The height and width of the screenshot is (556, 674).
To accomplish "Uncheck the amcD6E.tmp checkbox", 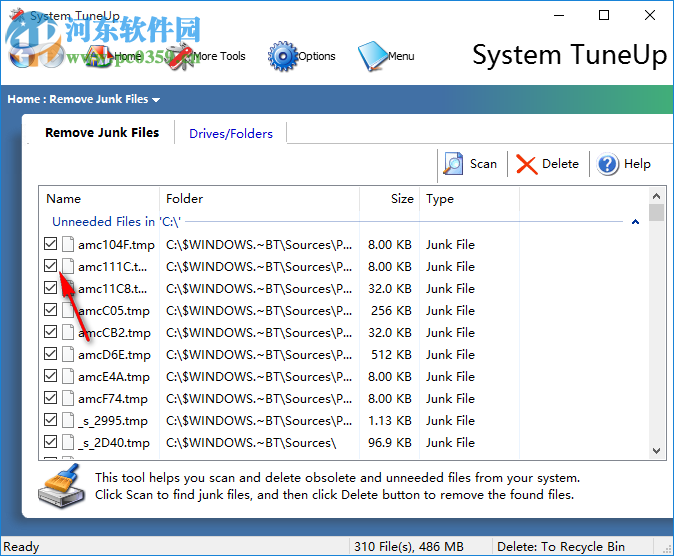I will pos(51,353).
